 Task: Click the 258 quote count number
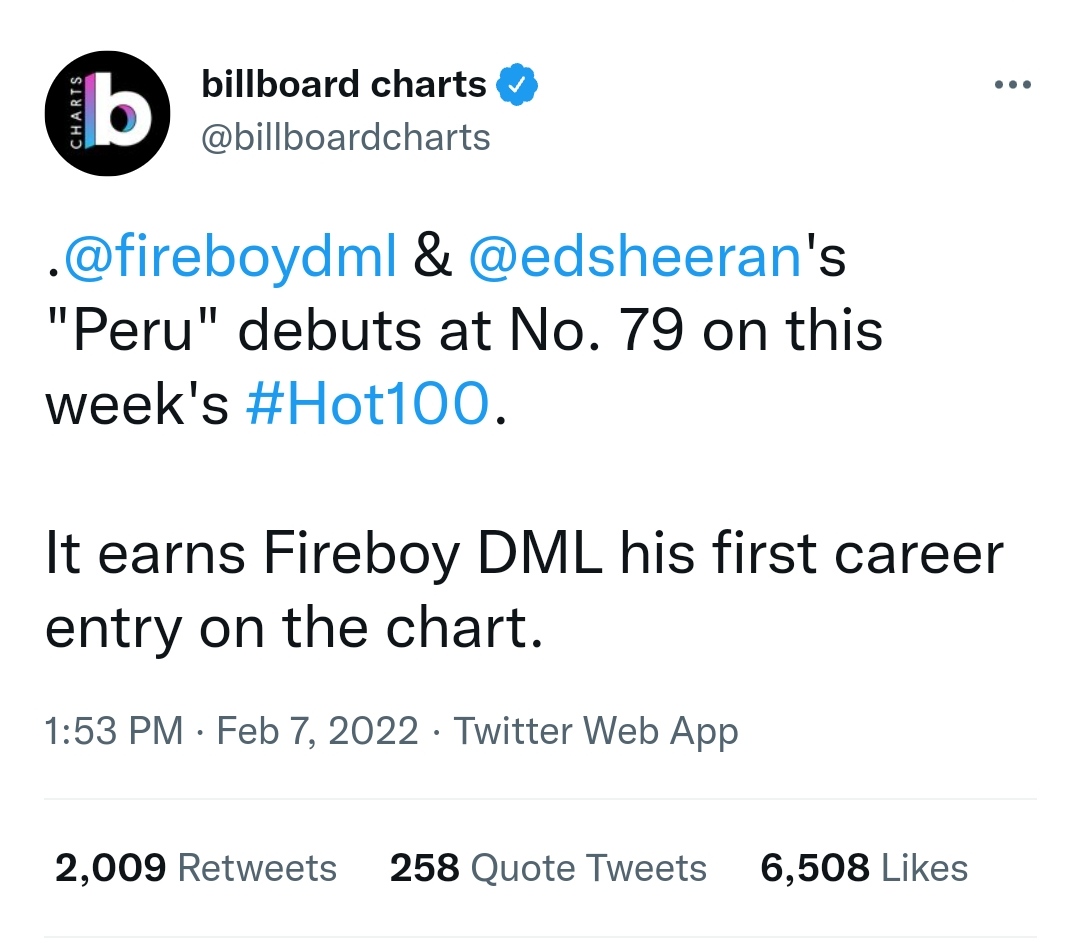tap(424, 868)
